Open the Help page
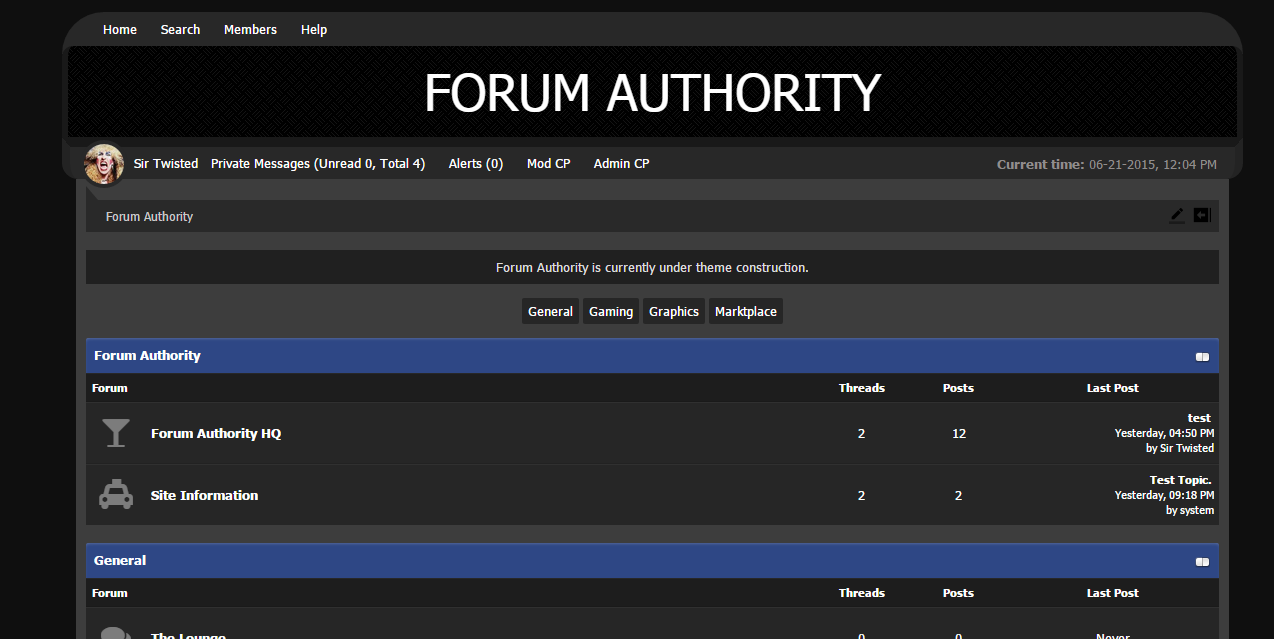The width and height of the screenshot is (1274, 639). coord(314,30)
